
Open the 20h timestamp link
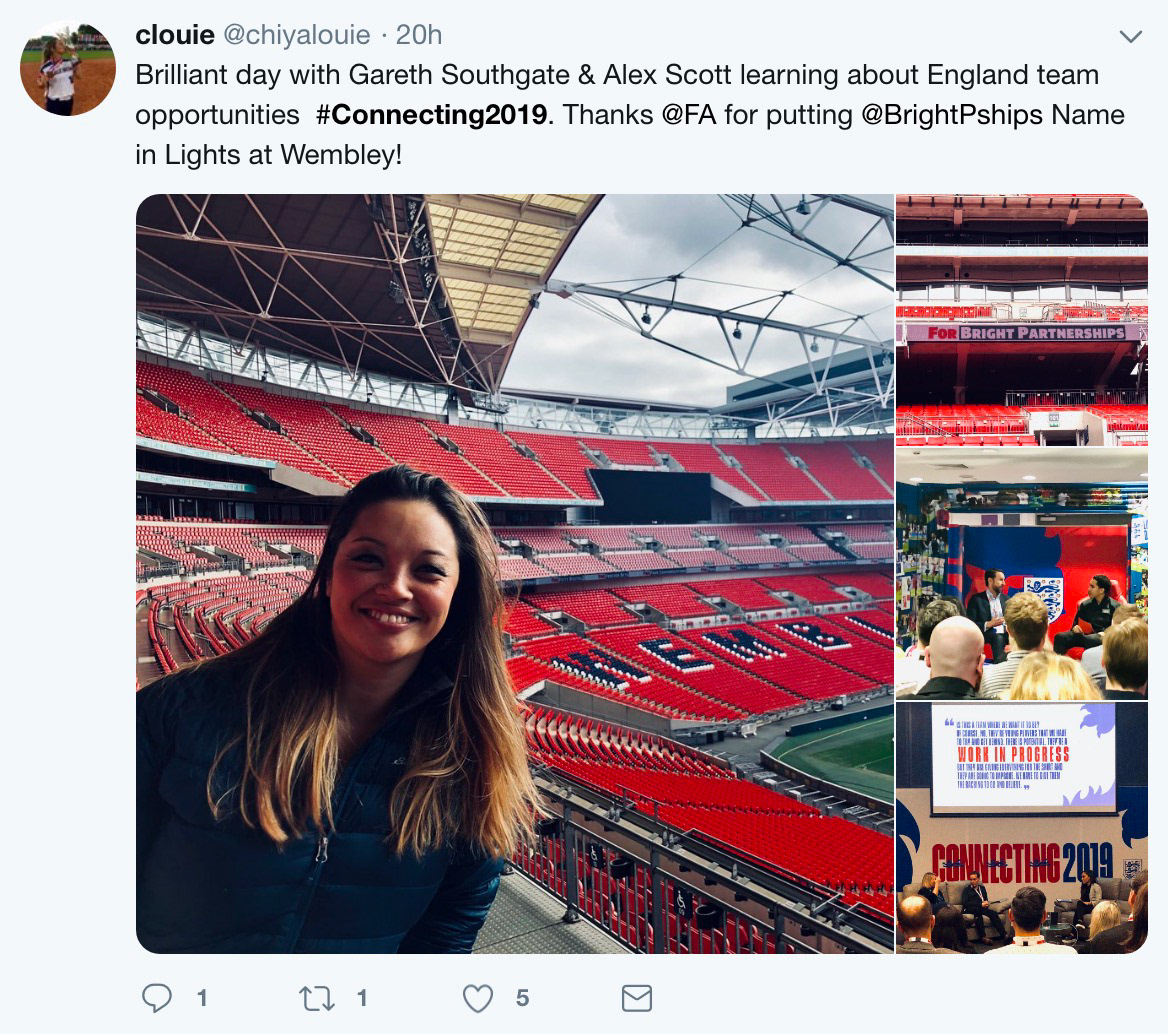419,35
